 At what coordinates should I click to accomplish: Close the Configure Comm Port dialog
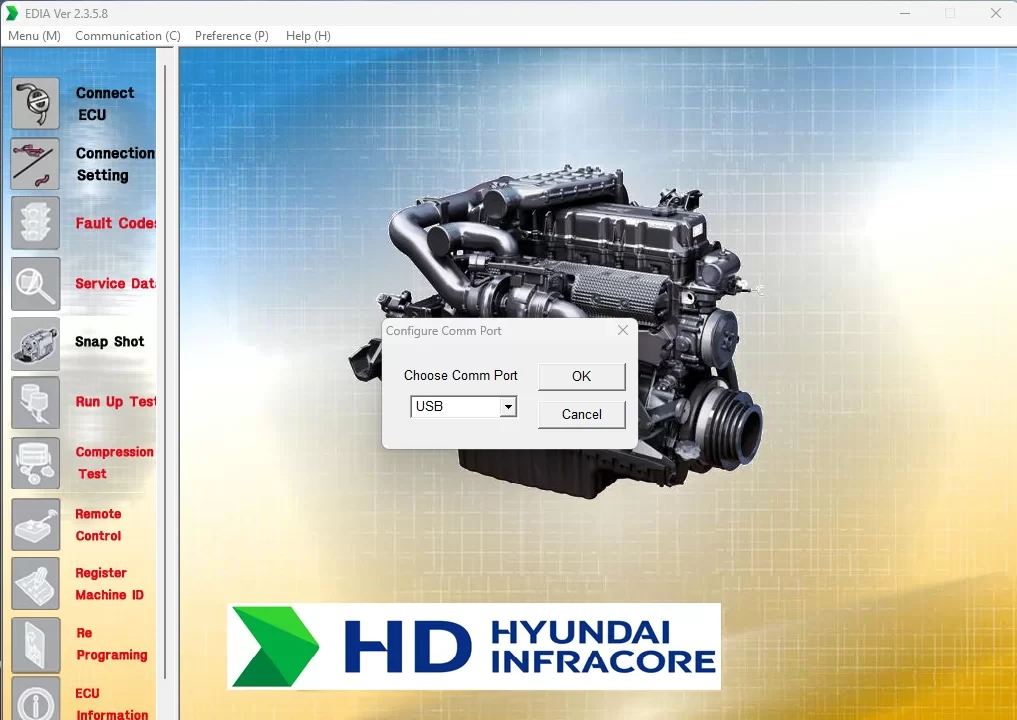pyautogui.click(x=623, y=331)
